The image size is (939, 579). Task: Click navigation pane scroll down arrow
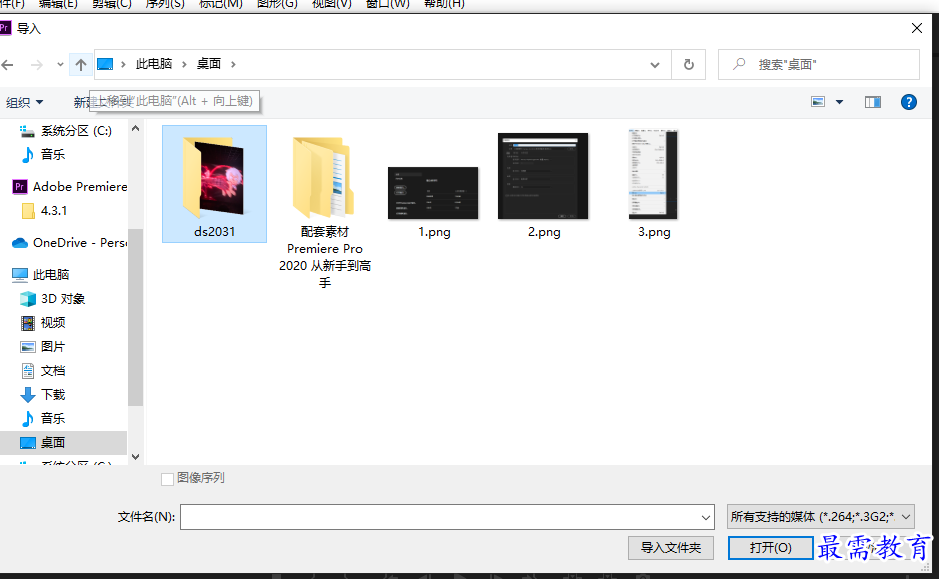(x=135, y=457)
